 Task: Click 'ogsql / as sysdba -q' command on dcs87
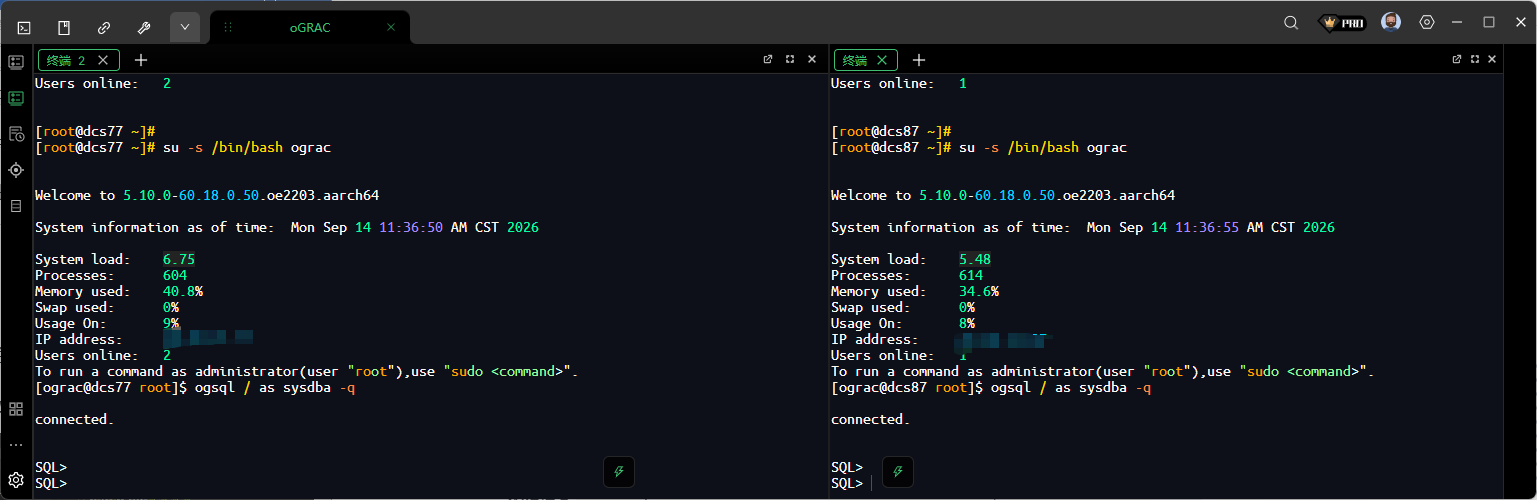(x=1071, y=388)
